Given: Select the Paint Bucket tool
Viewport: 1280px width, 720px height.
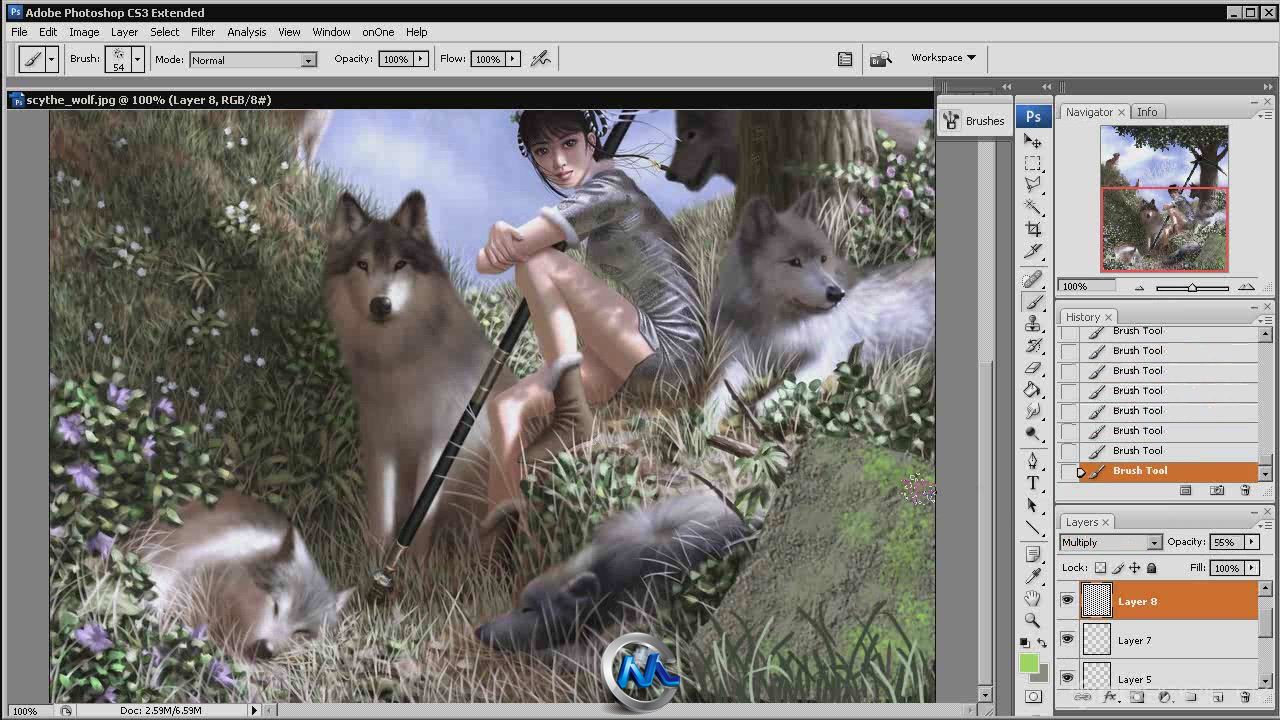Looking at the screenshot, I should (1033, 390).
